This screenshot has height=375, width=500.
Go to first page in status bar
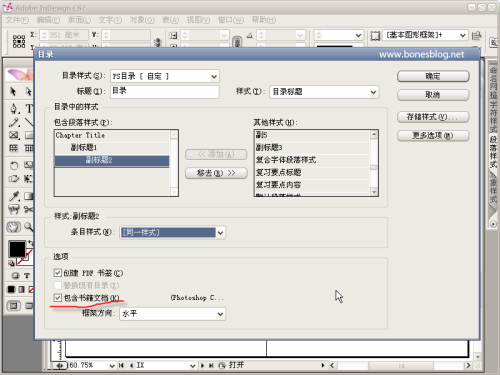click(121, 365)
